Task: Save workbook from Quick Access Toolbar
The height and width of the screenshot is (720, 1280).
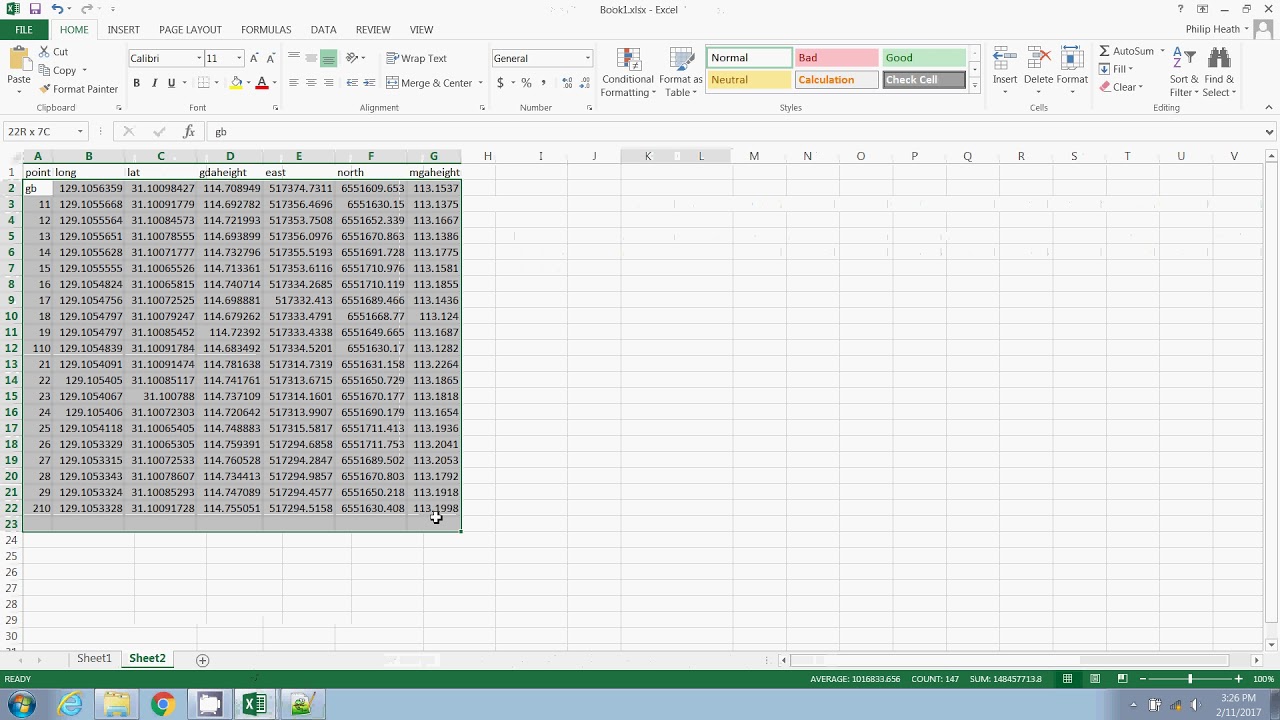Action: [x=34, y=9]
